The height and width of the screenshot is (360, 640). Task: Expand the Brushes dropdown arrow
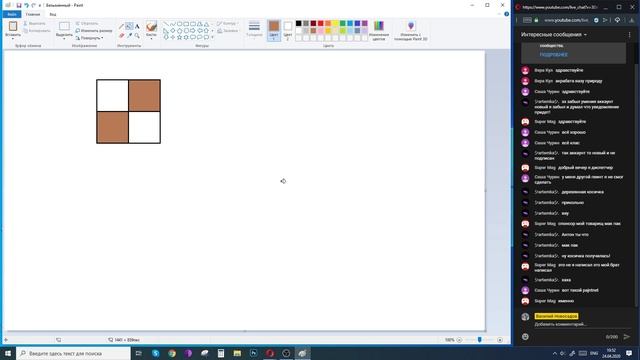click(151, 38)
